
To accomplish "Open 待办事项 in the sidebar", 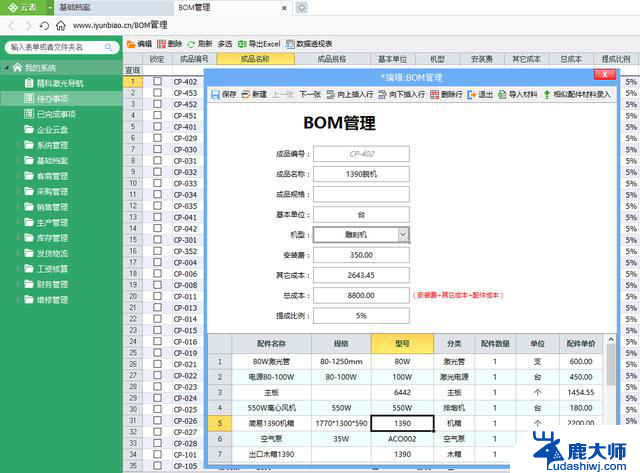I will click(52, 98).
